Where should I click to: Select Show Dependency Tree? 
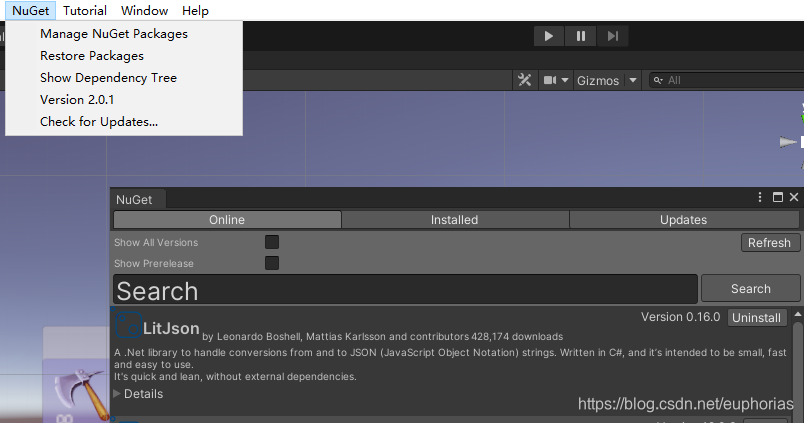[108, 78]
